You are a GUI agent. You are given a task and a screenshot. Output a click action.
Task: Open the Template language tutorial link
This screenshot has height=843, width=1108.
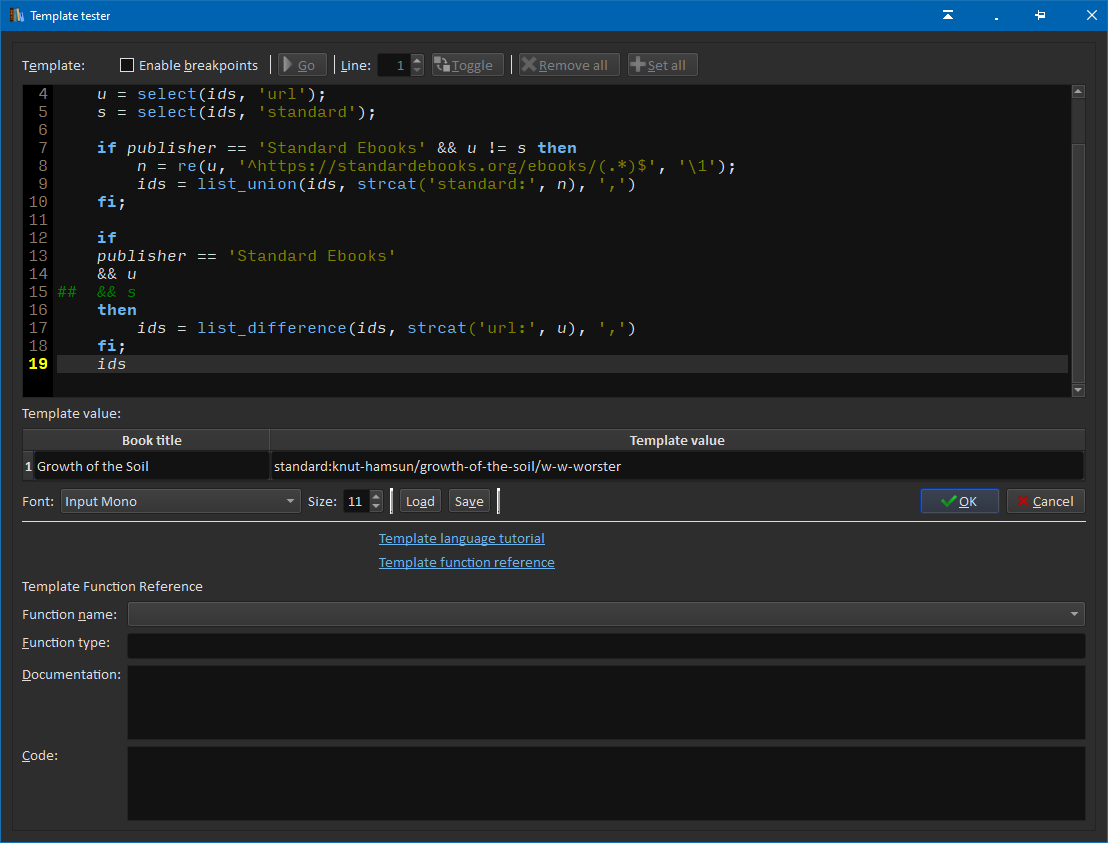[461, 538]
